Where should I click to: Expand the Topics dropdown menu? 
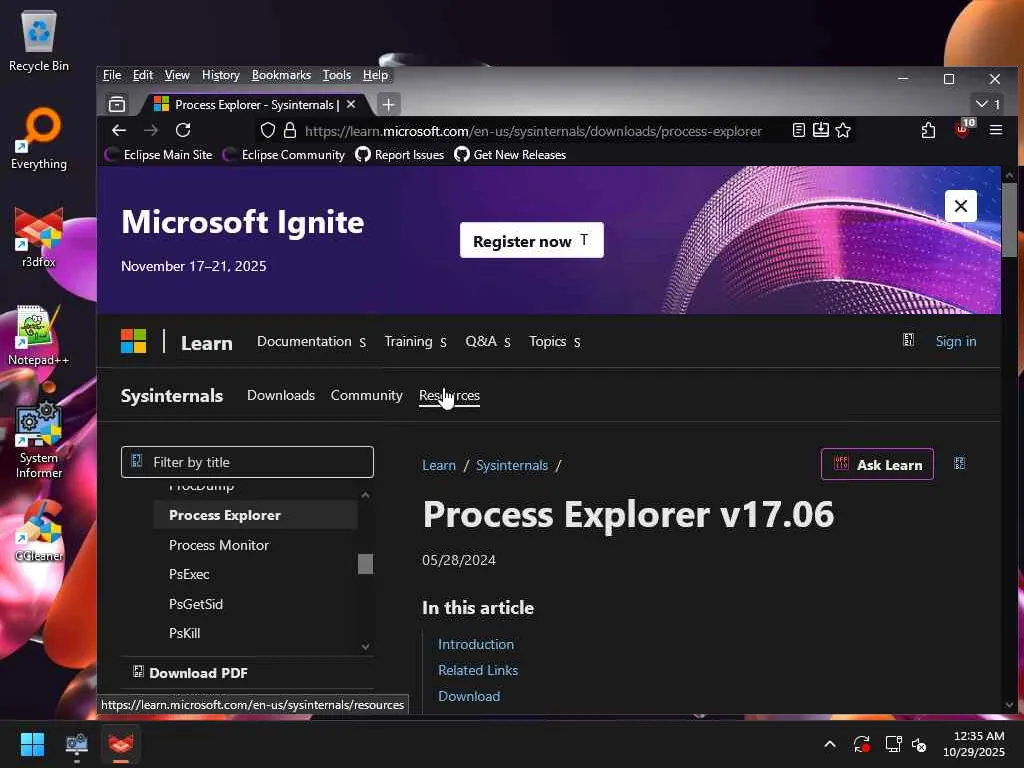click(x=554, y=342)
